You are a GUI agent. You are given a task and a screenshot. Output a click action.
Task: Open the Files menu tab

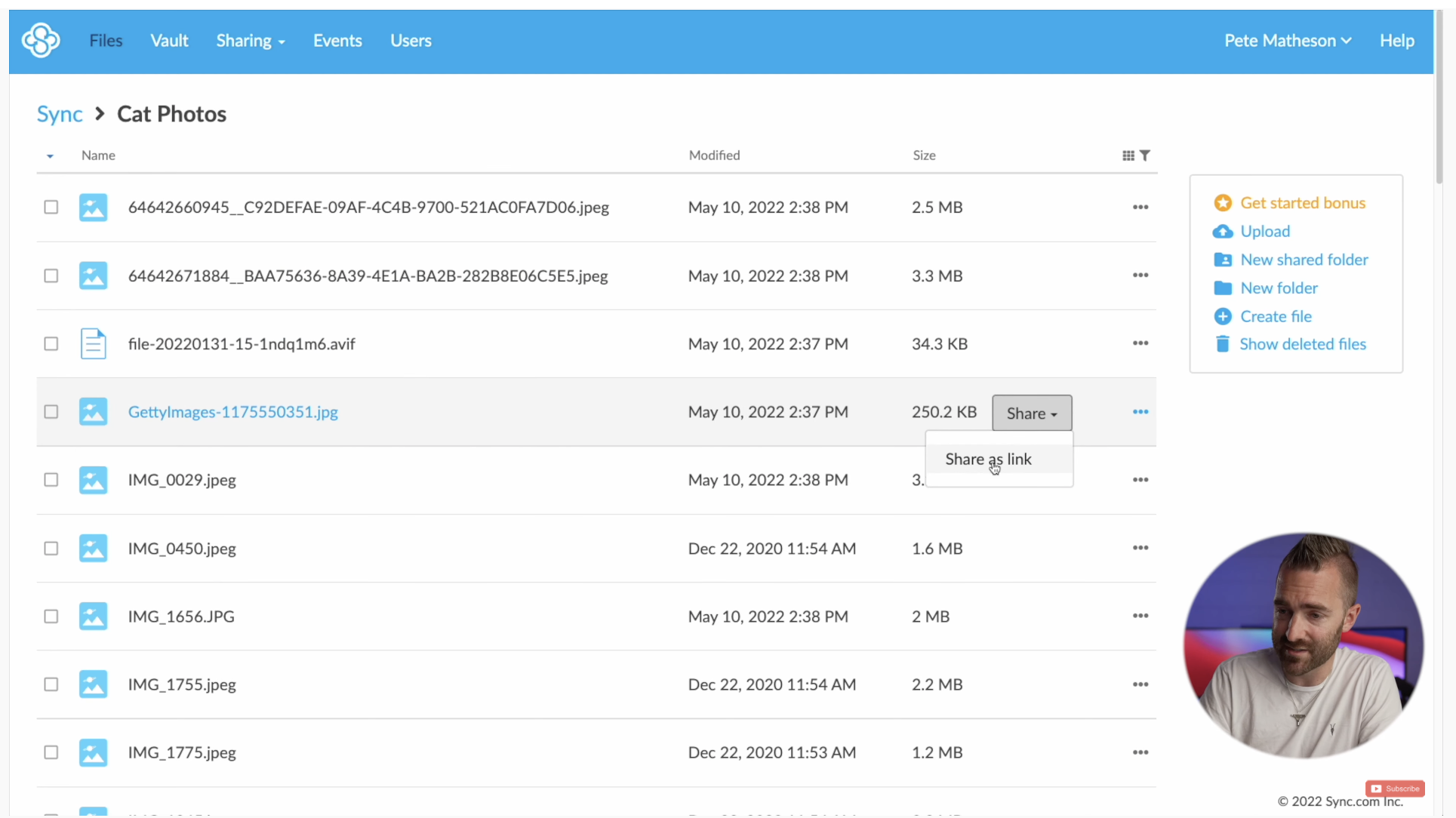click(x=106, y=41)
